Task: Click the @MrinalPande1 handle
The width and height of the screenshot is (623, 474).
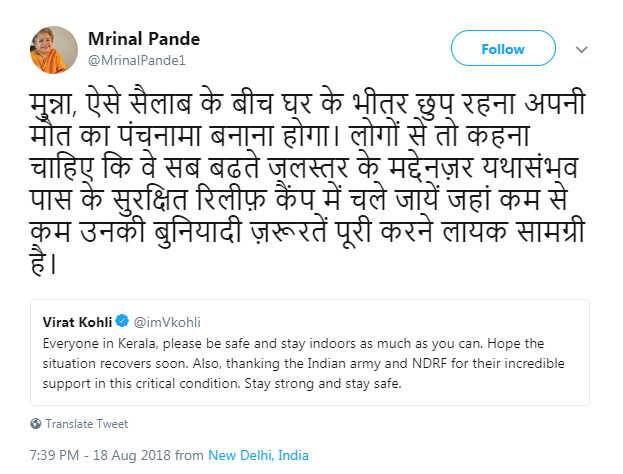Action: (137, 60)
